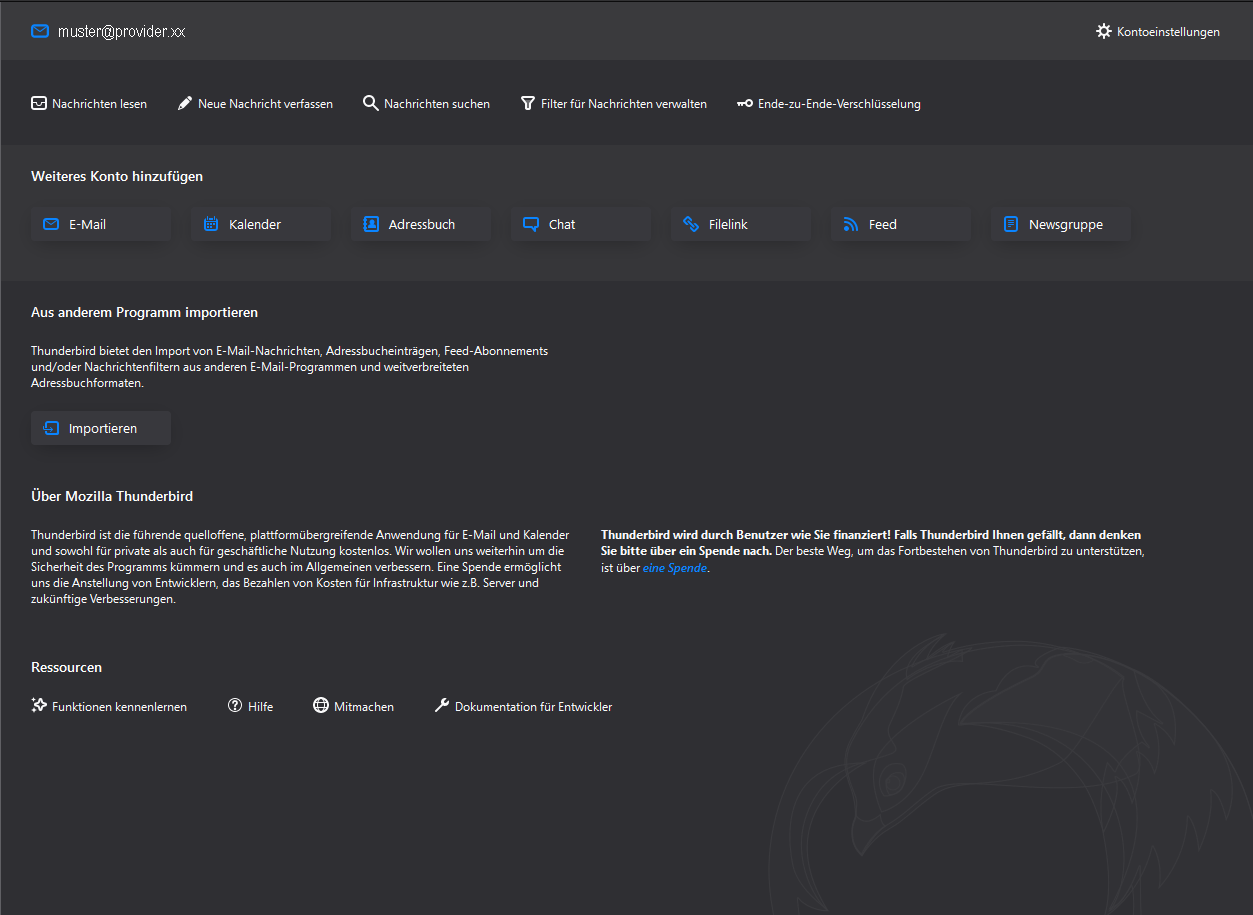Viewport: 1253px width, 915px height.
Task: Click the RSS icon on the Feed button
Action: click(x=851, y=224)
